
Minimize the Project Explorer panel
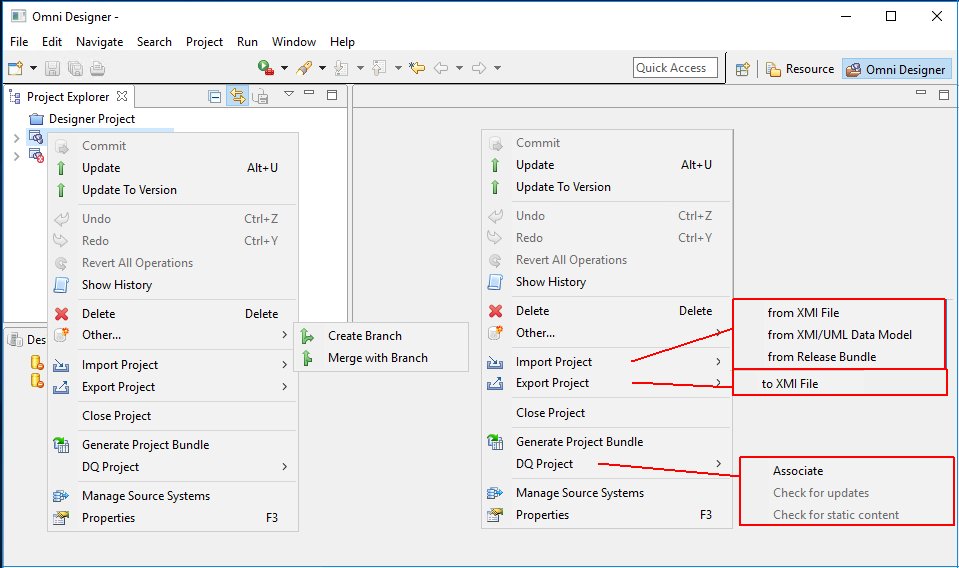309,93
